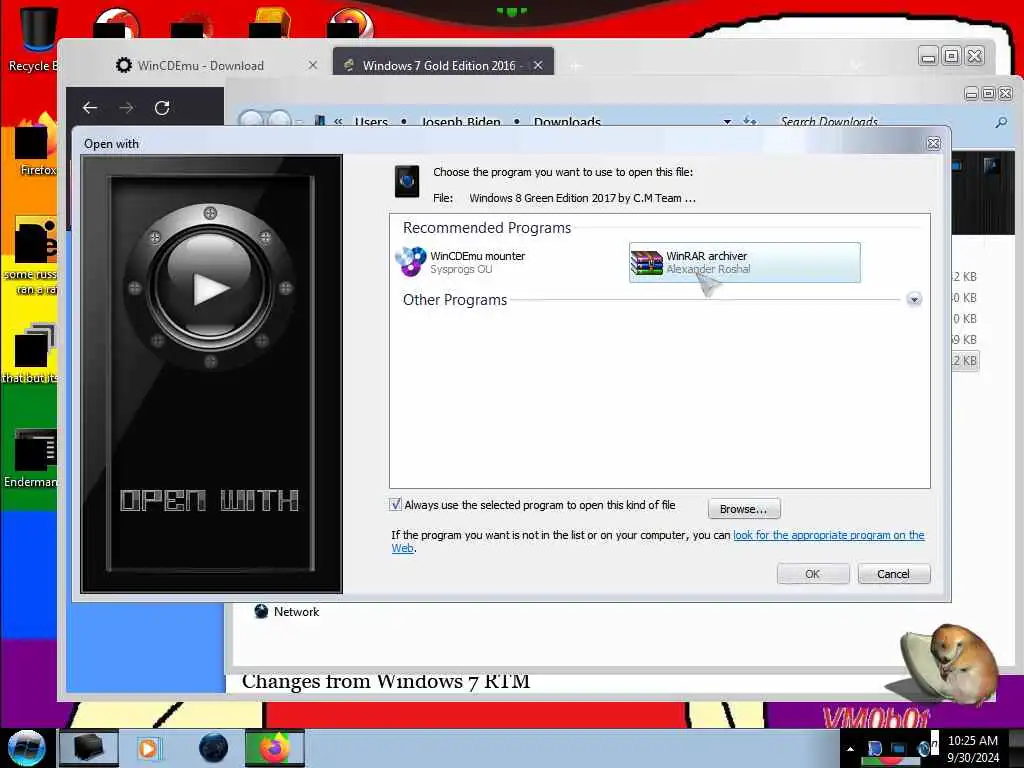Click Users in Explorer address path
This screenshot has width=1024, height=768.
371,121
